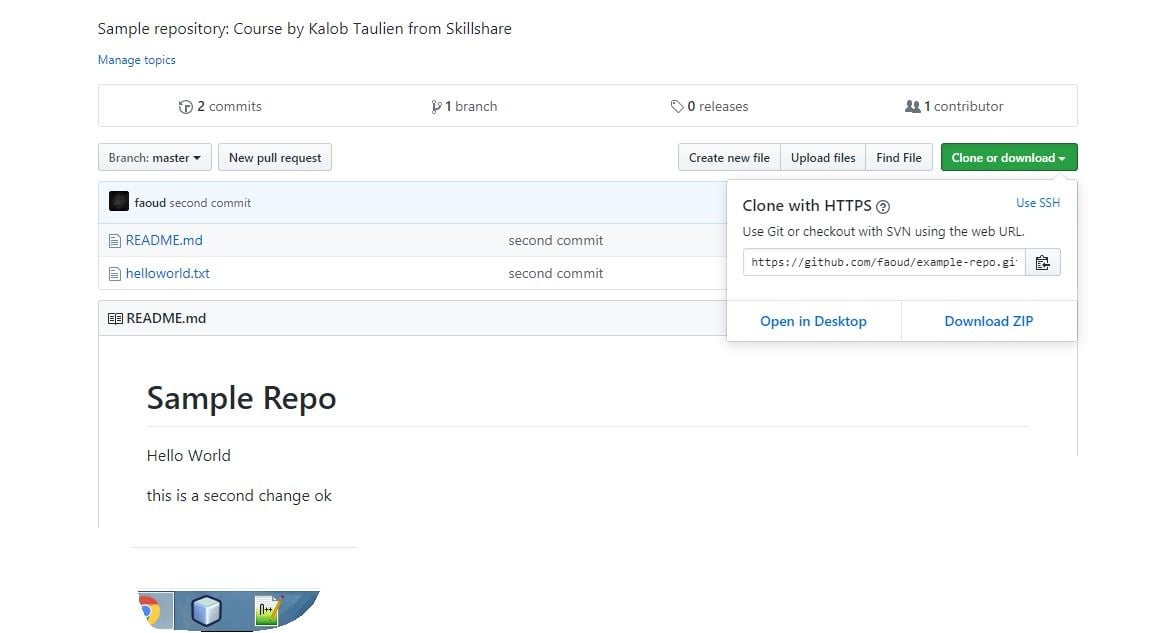Click the faoud author name
1172x633 pixels.
149,203
